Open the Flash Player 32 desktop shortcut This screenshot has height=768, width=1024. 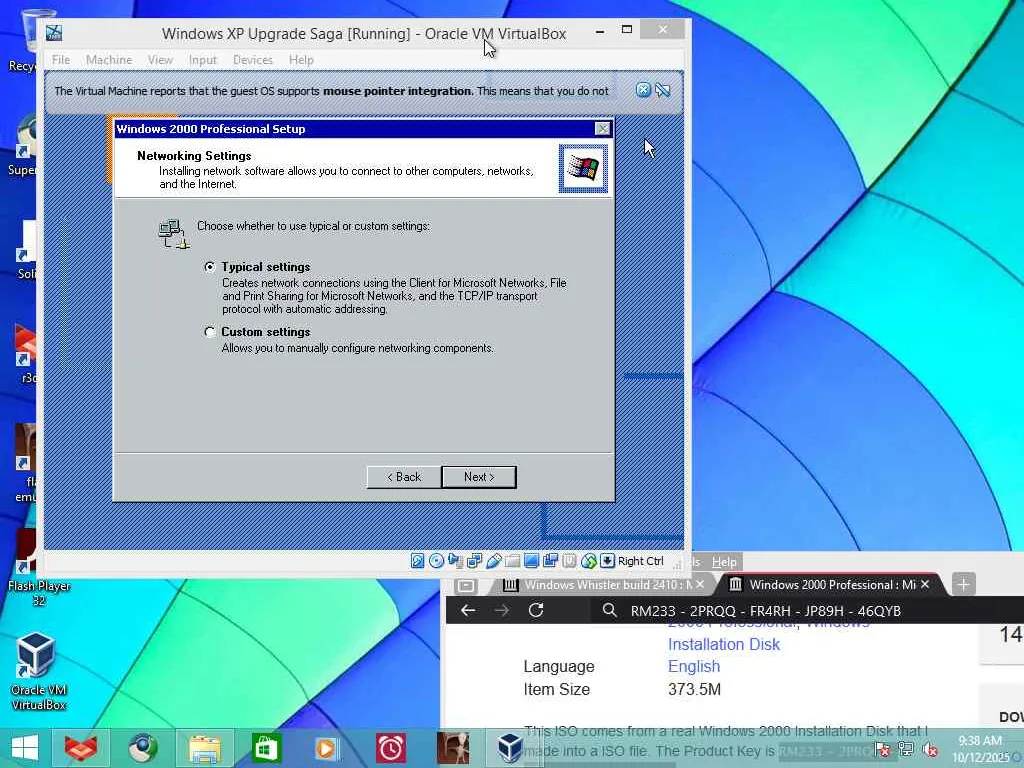pyautogui.click(x=37, y=567)
